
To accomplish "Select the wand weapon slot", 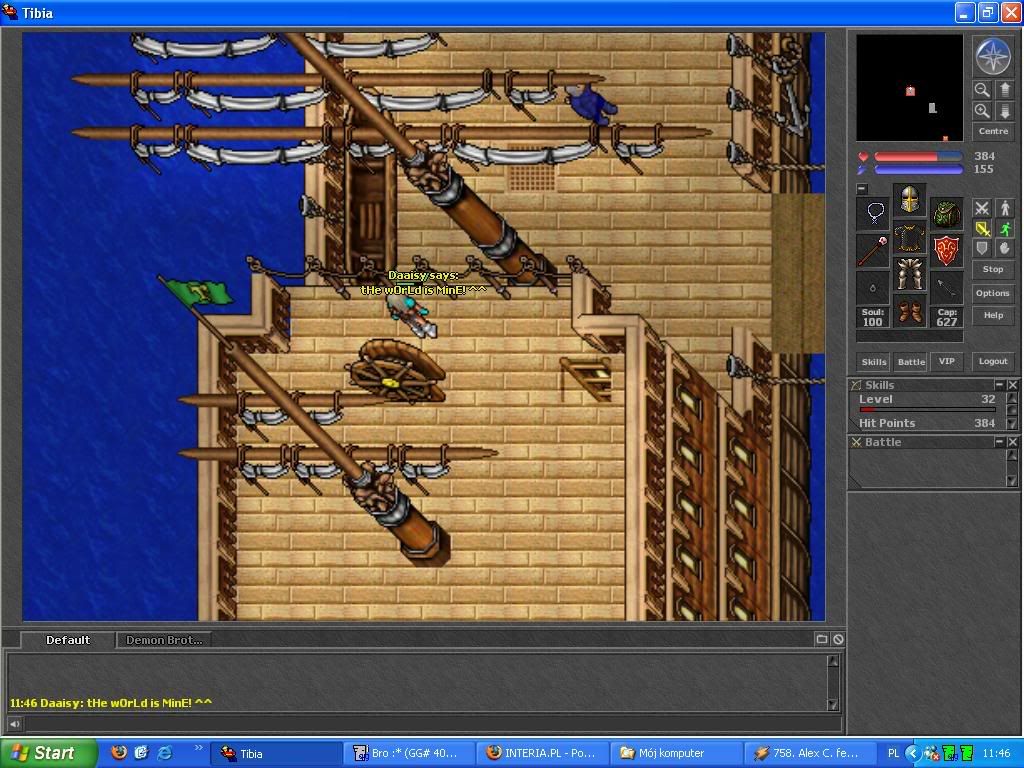I will 873,250.
